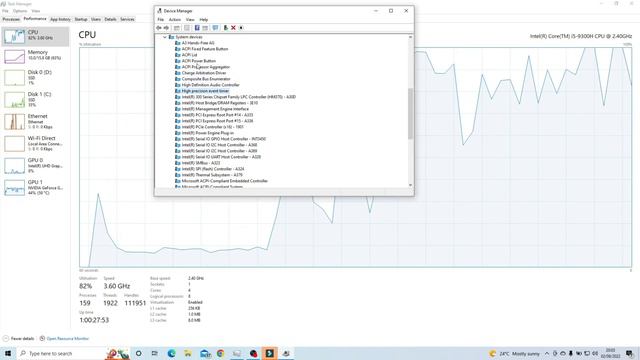
Task: Click the Show/Hide console tree toolbar icon
Action: (176, 28)
